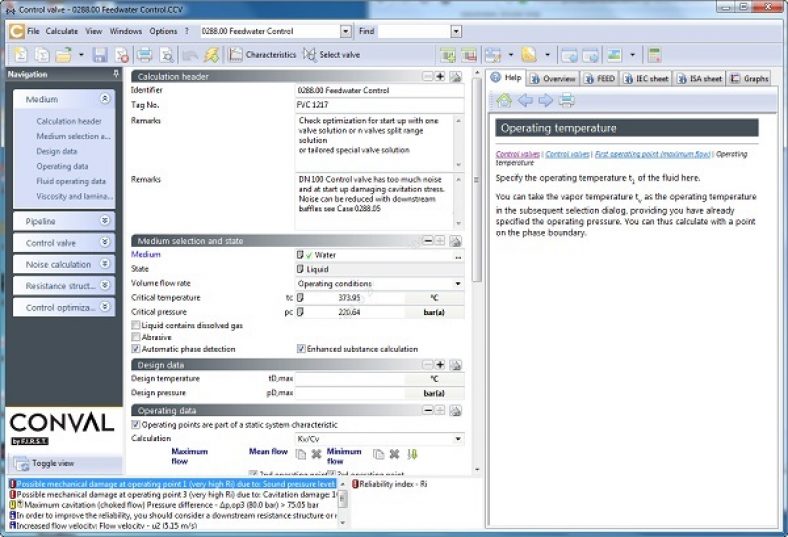Follow the First operating point (maximum flow) link

click(652, 154)
